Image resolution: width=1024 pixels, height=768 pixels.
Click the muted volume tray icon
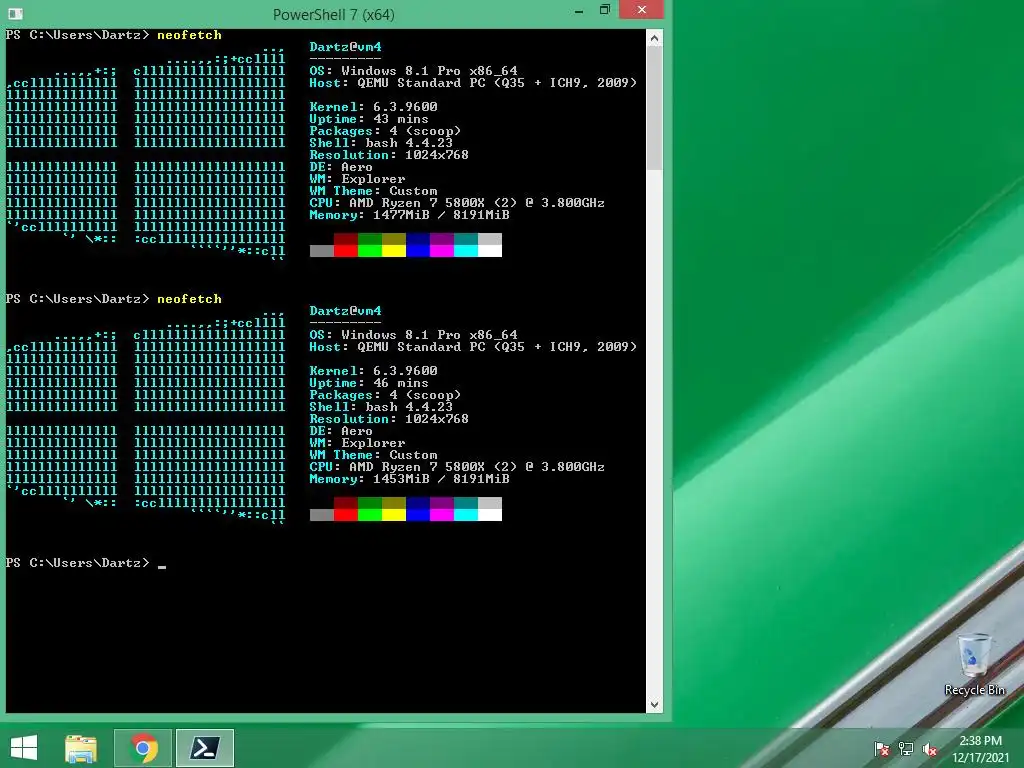930,749
